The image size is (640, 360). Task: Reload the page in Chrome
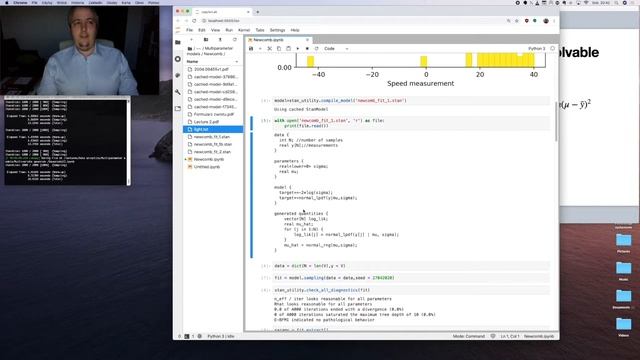[x=195, y=21]
